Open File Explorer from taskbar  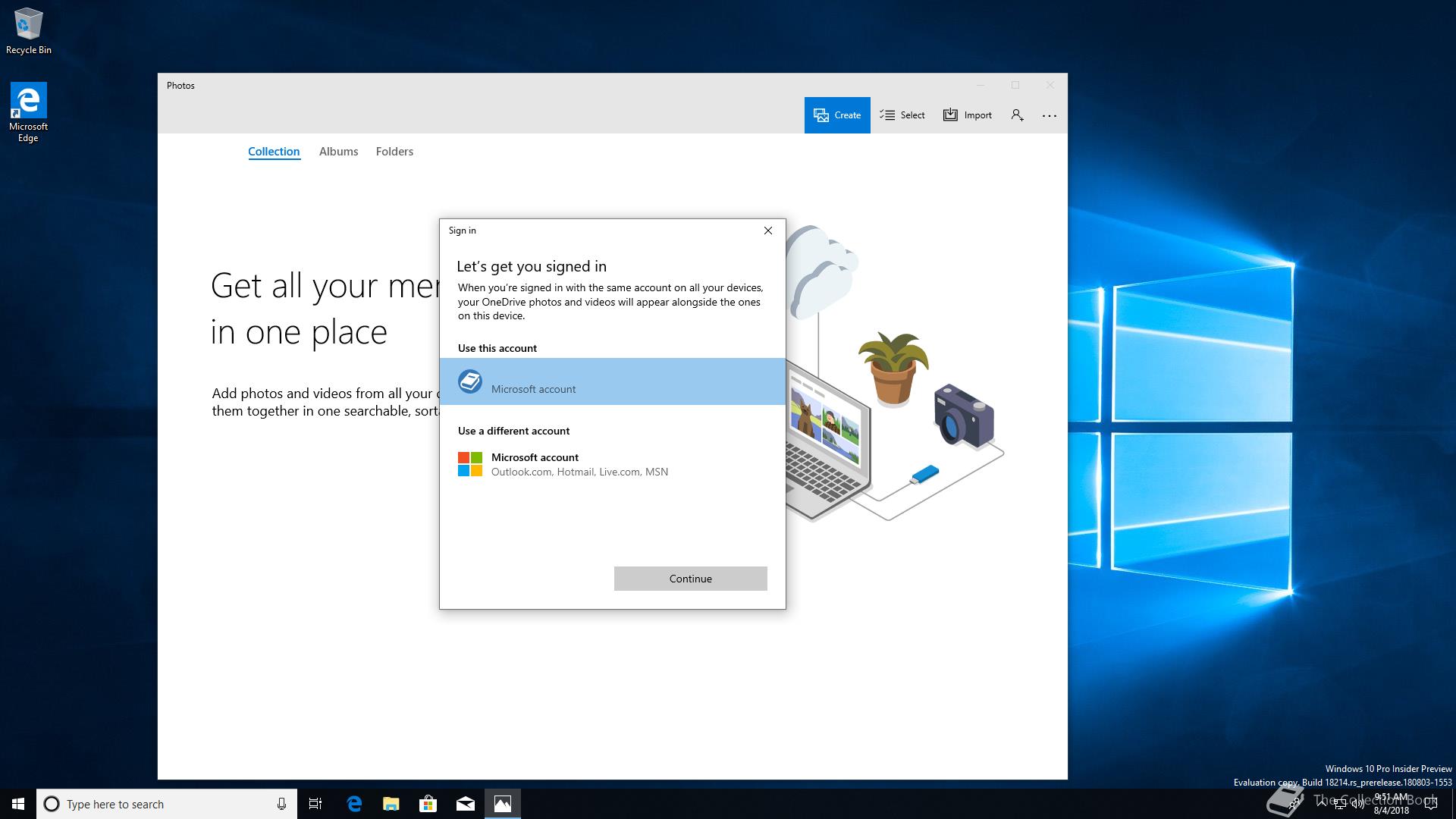(x=391, y=804)
